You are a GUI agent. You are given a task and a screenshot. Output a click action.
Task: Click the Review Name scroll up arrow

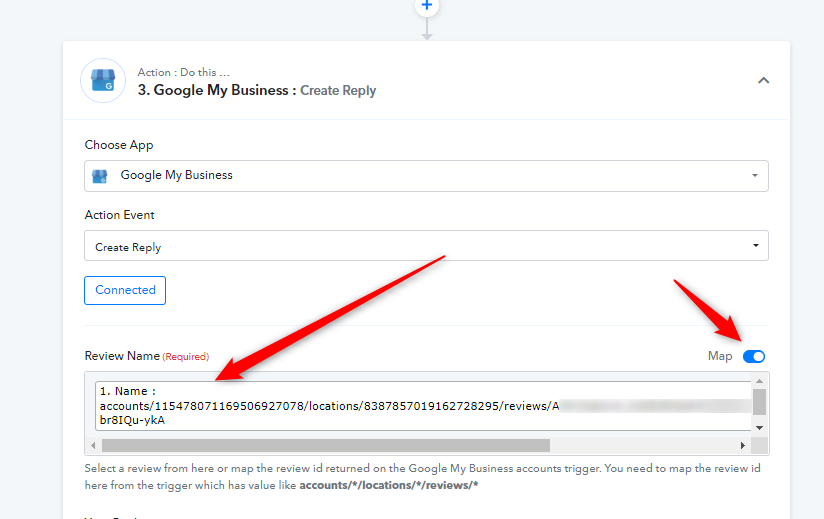point(760,381)
